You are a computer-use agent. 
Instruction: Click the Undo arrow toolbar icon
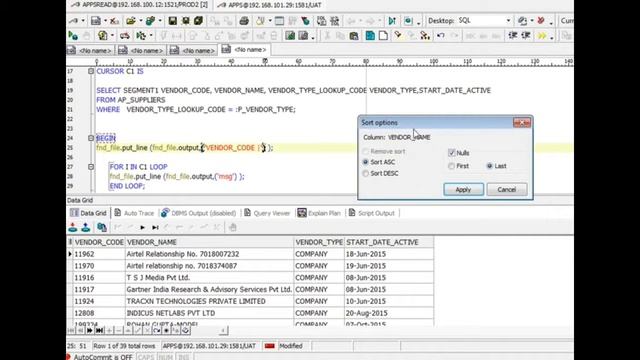pyautogui.click(x=440, y=36)
